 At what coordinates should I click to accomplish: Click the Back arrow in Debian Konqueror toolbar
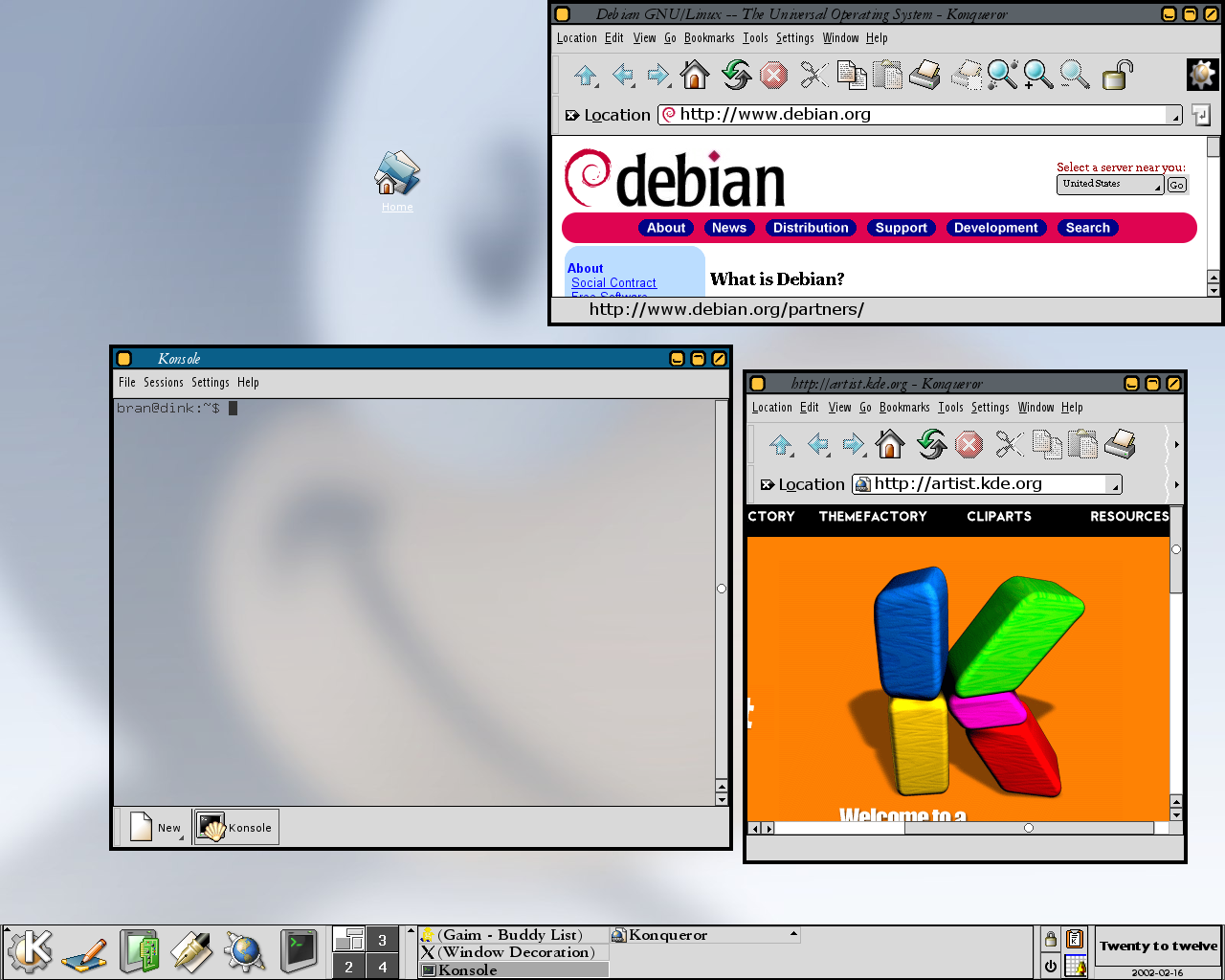coord(623,76)
